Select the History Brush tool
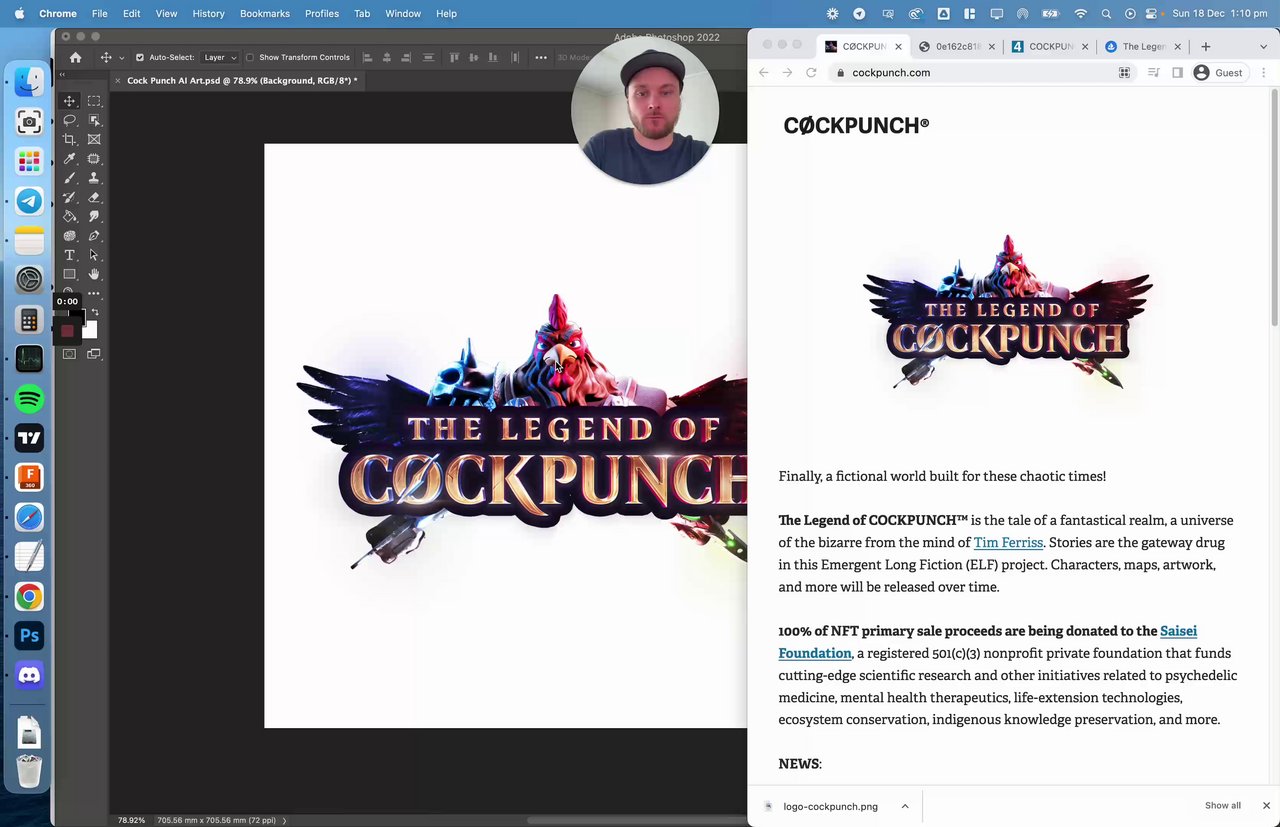1280x827 pixels. (70, 197)
